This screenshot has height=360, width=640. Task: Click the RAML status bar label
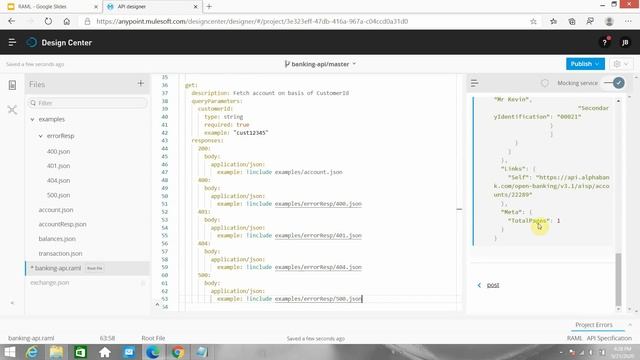574,338
